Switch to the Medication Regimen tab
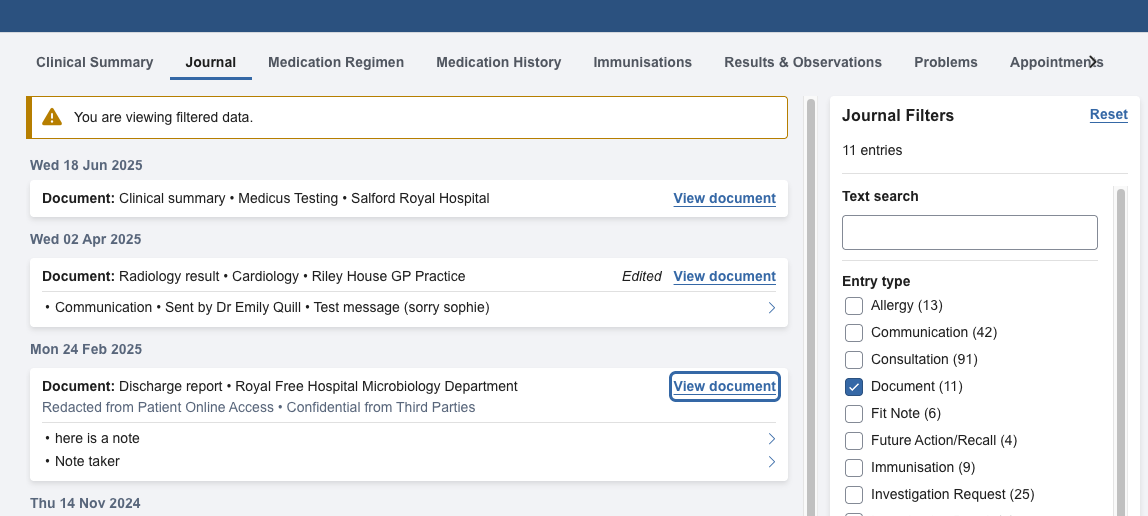Screen dimensions: 1148x516 [336, 62]
